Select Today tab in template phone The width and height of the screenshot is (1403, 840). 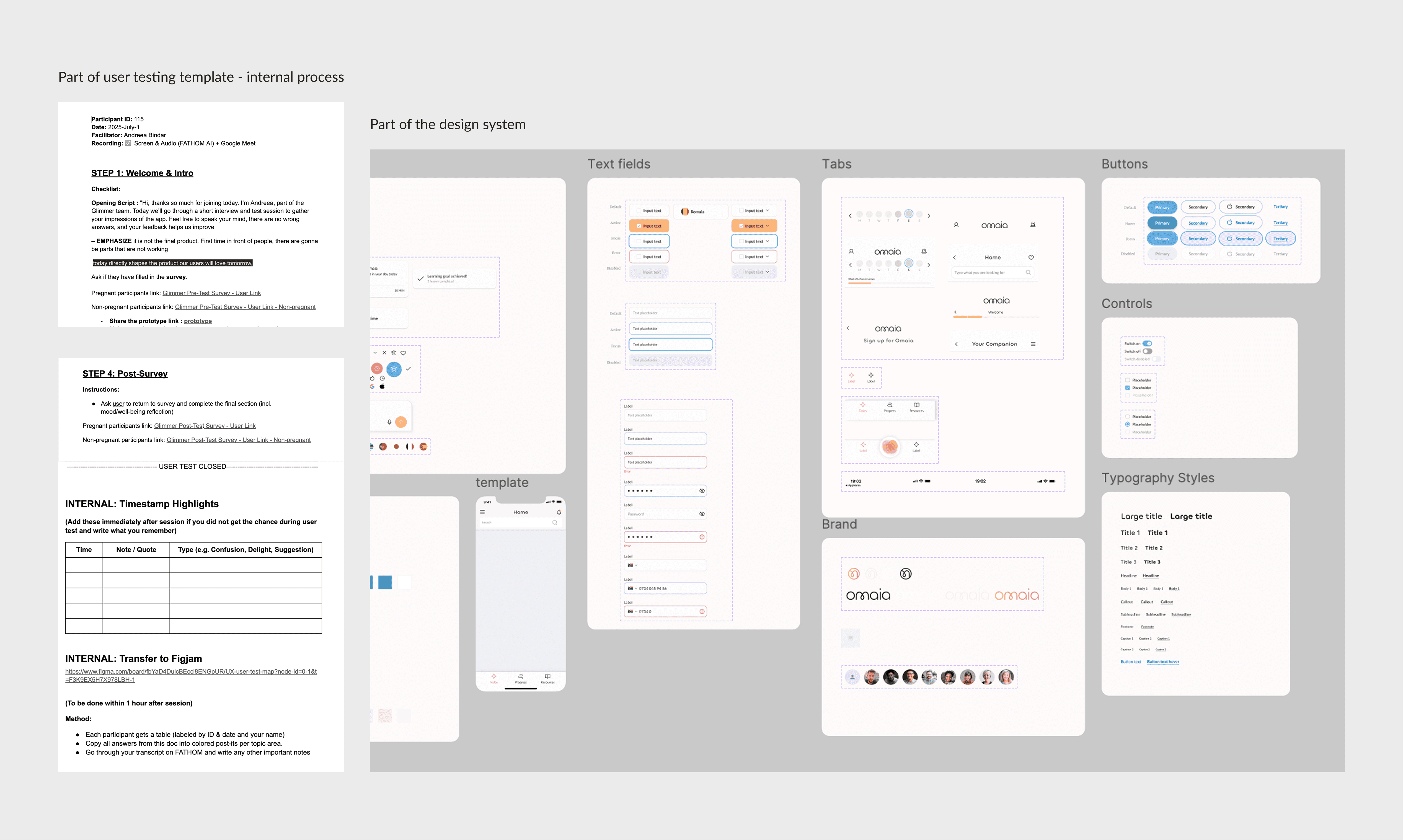[493, 678]
